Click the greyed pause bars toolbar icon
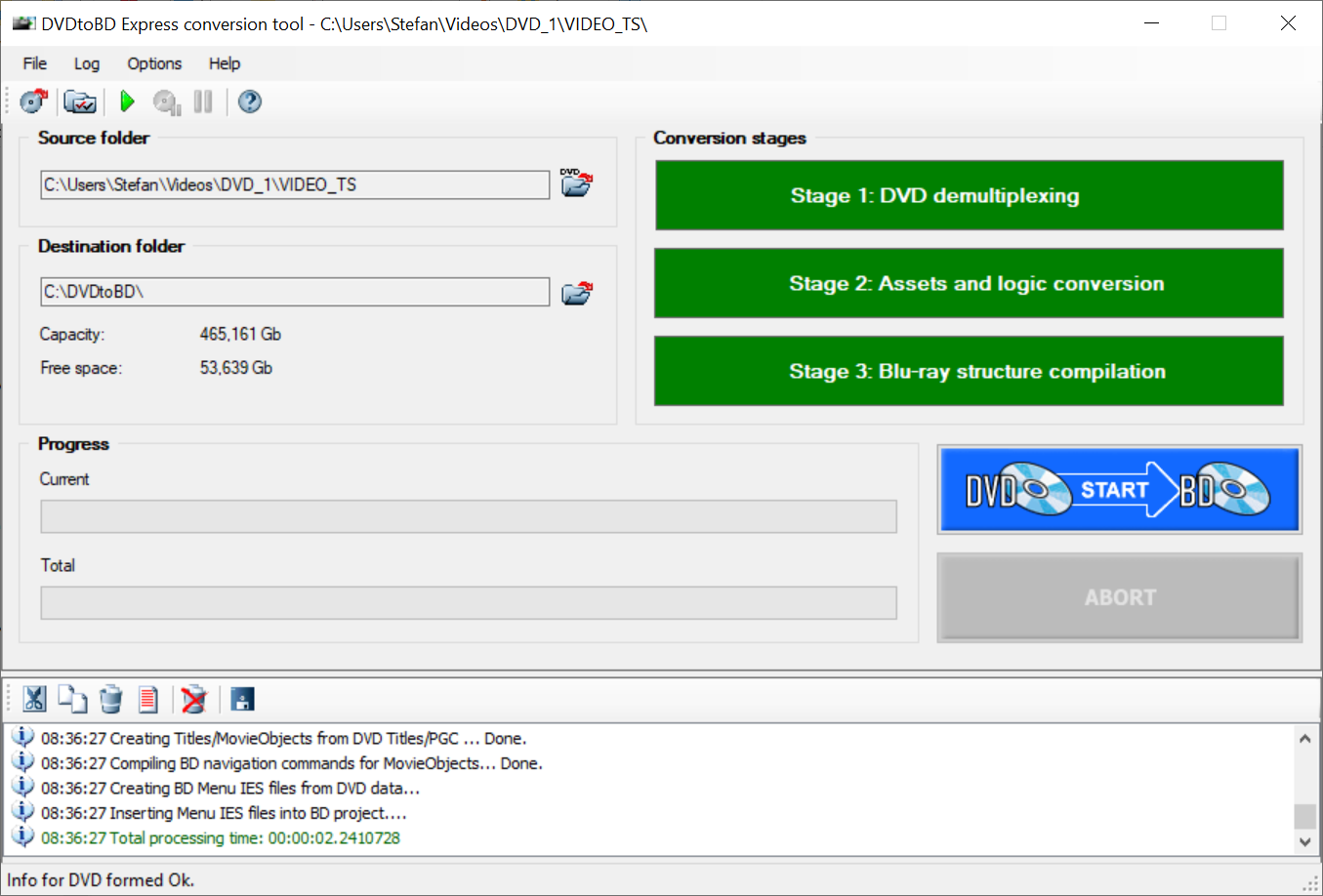 tap(203, 102)
